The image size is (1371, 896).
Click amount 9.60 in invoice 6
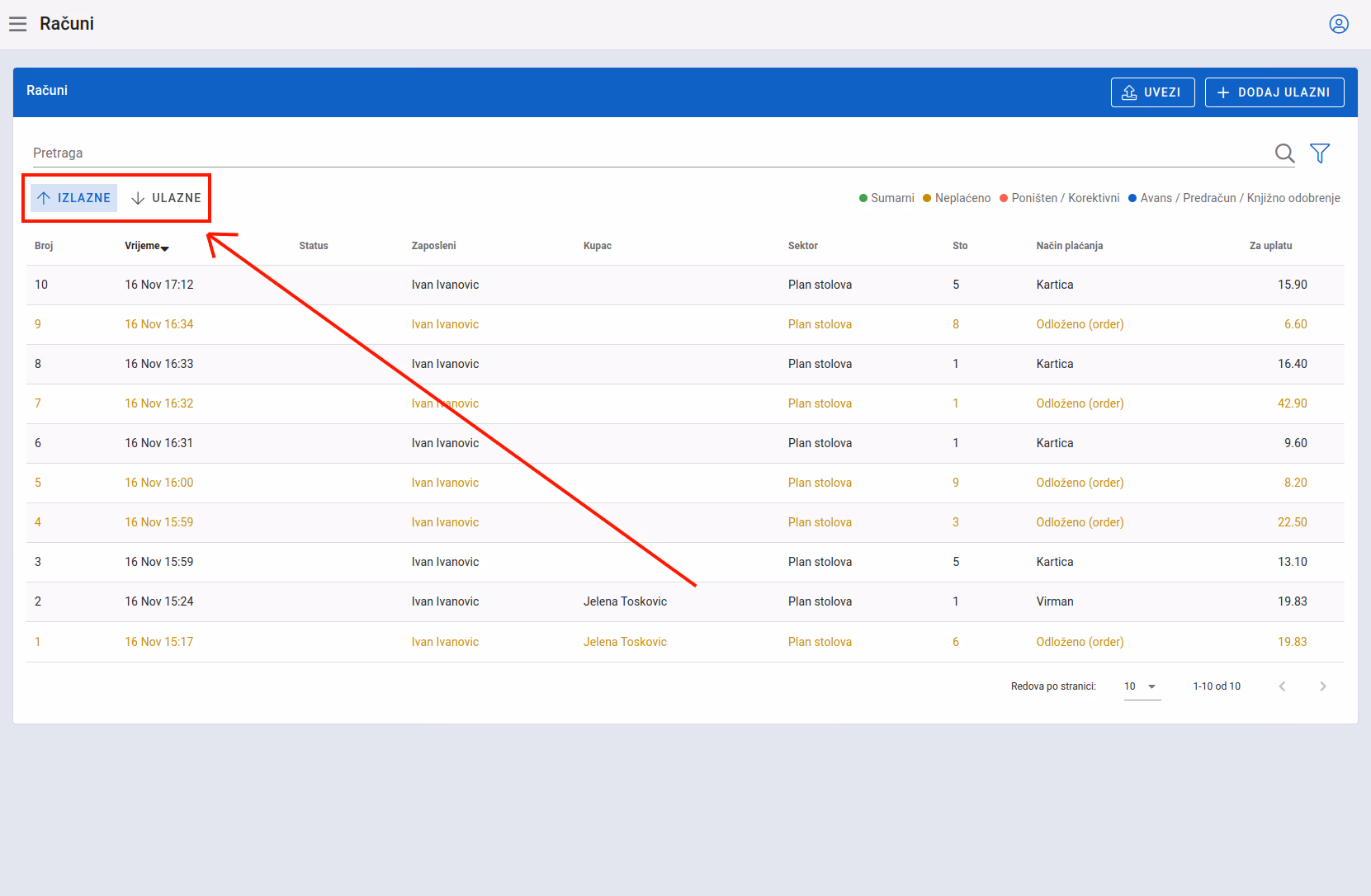1296,443
